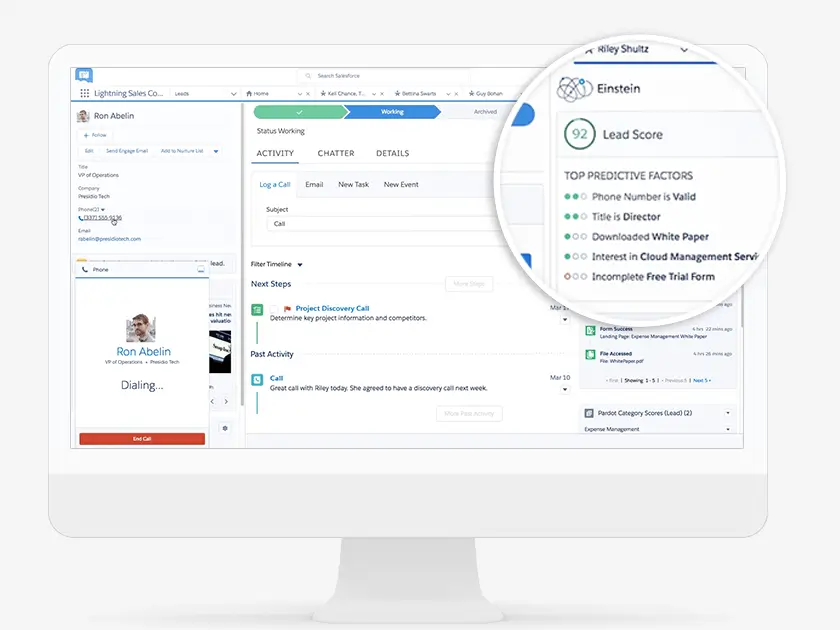This screenshot has width=840, height=630.
Task: Click the teal Call icon under Past Activity
Action: (x=256, y=379)
